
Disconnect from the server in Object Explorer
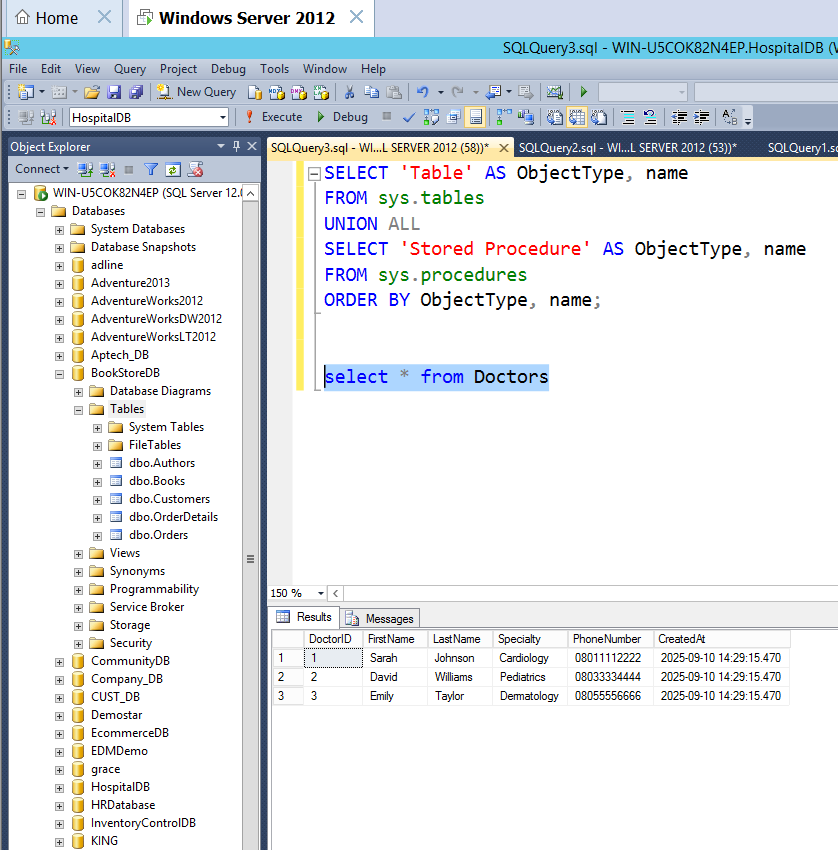(106, 170)
